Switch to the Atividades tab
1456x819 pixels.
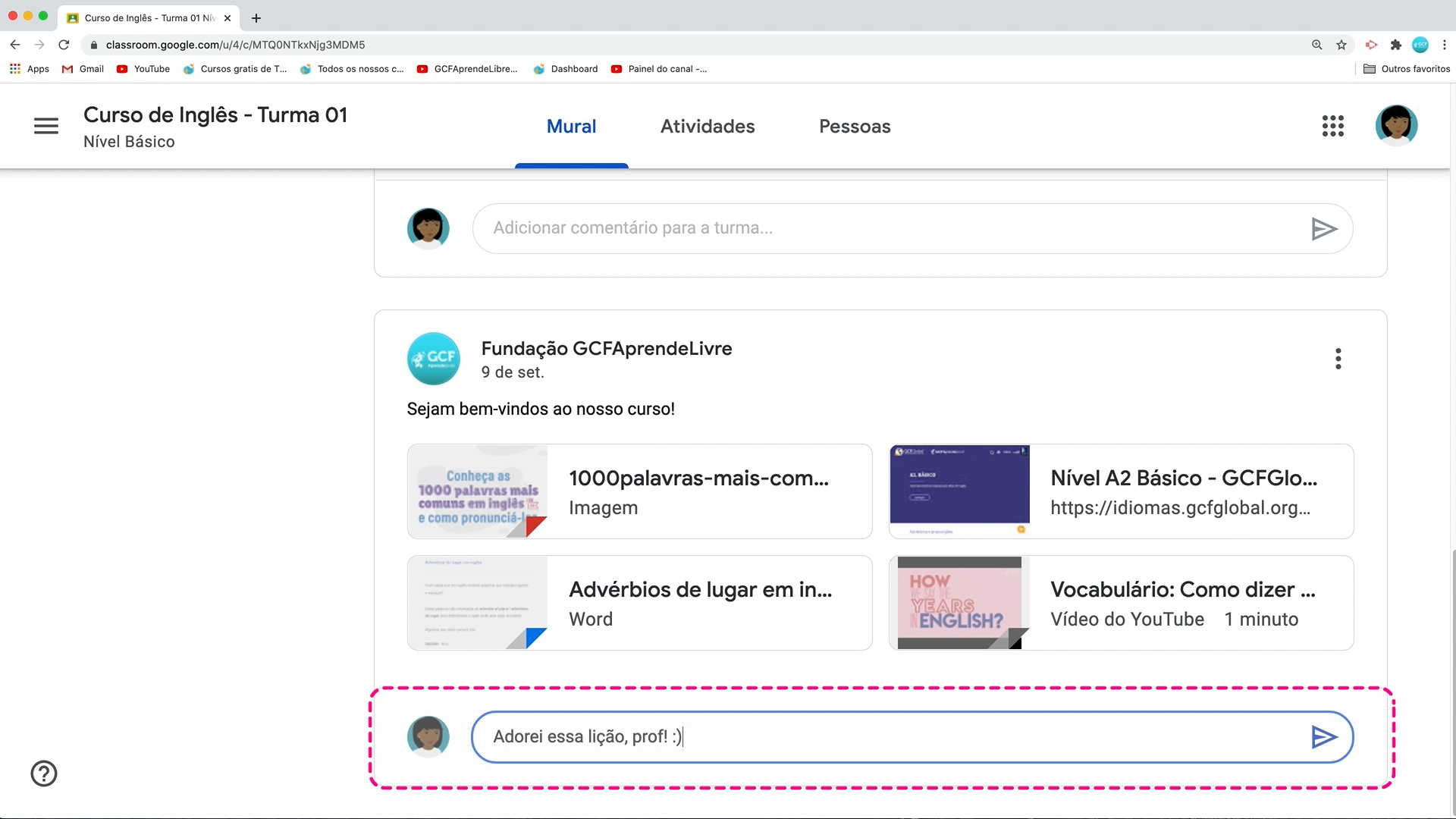point(707,127)
